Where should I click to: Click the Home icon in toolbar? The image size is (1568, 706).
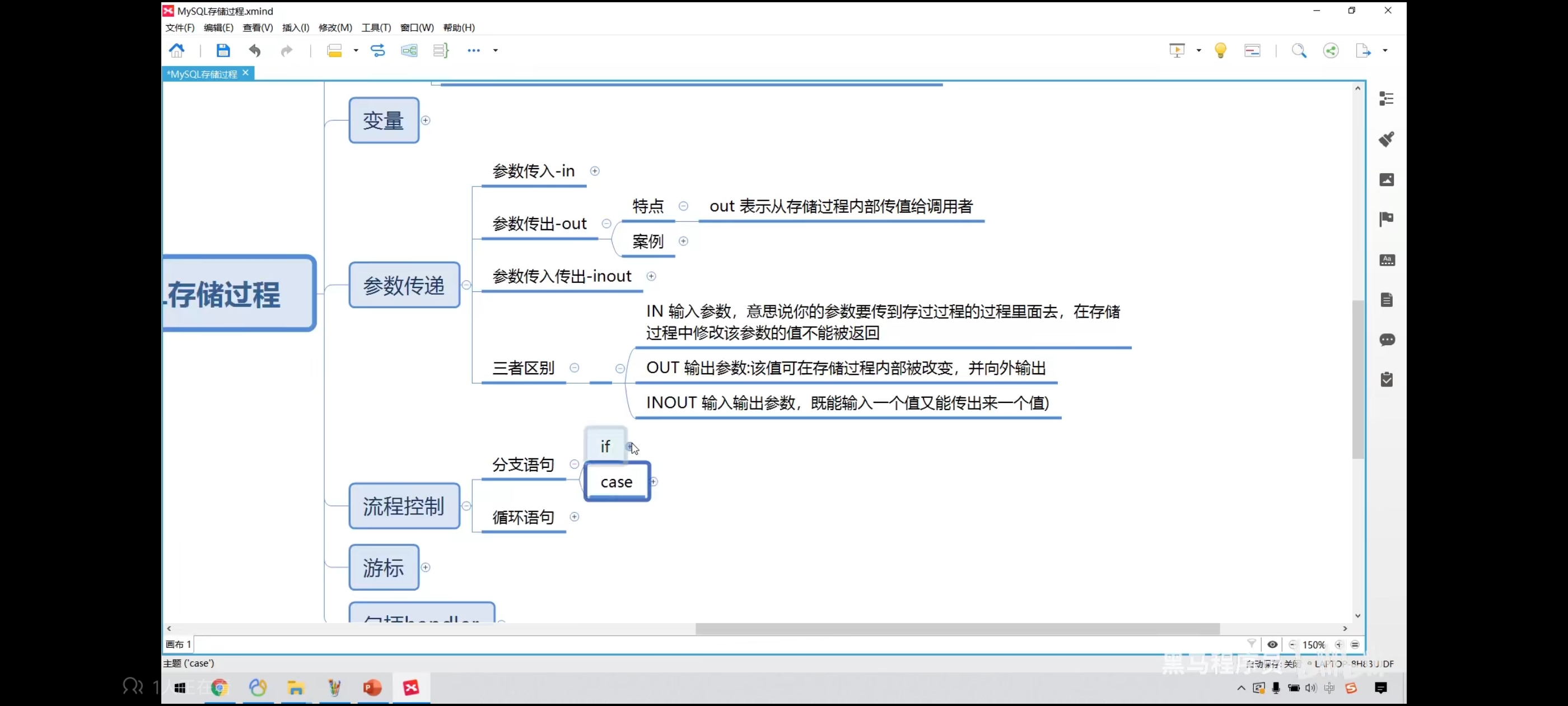(176, 50)
